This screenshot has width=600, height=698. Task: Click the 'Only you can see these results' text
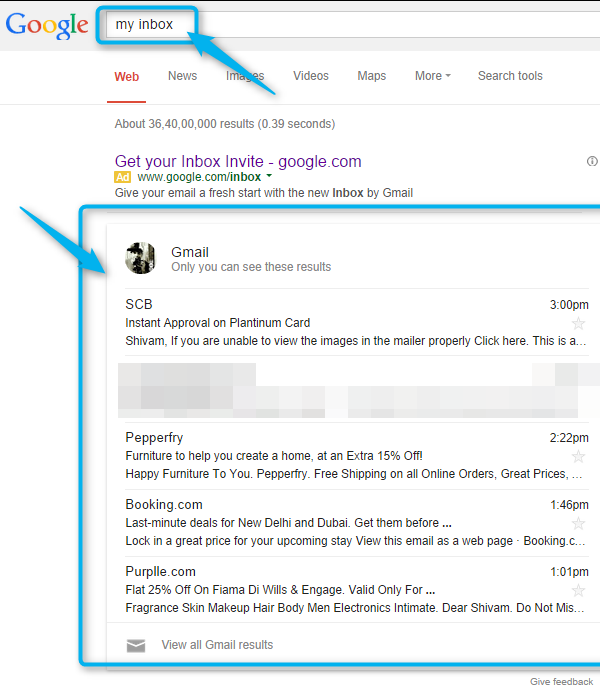[251, 267]
